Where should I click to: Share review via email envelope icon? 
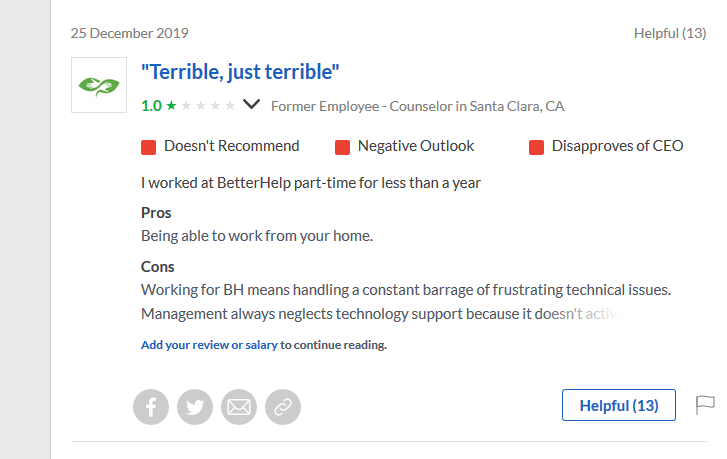pos(239,406)
